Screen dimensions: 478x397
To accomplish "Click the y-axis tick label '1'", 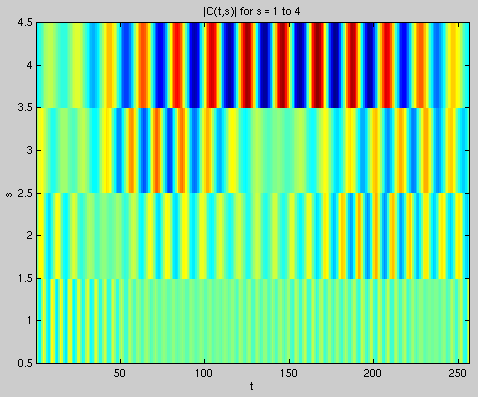I will [29, 320].
